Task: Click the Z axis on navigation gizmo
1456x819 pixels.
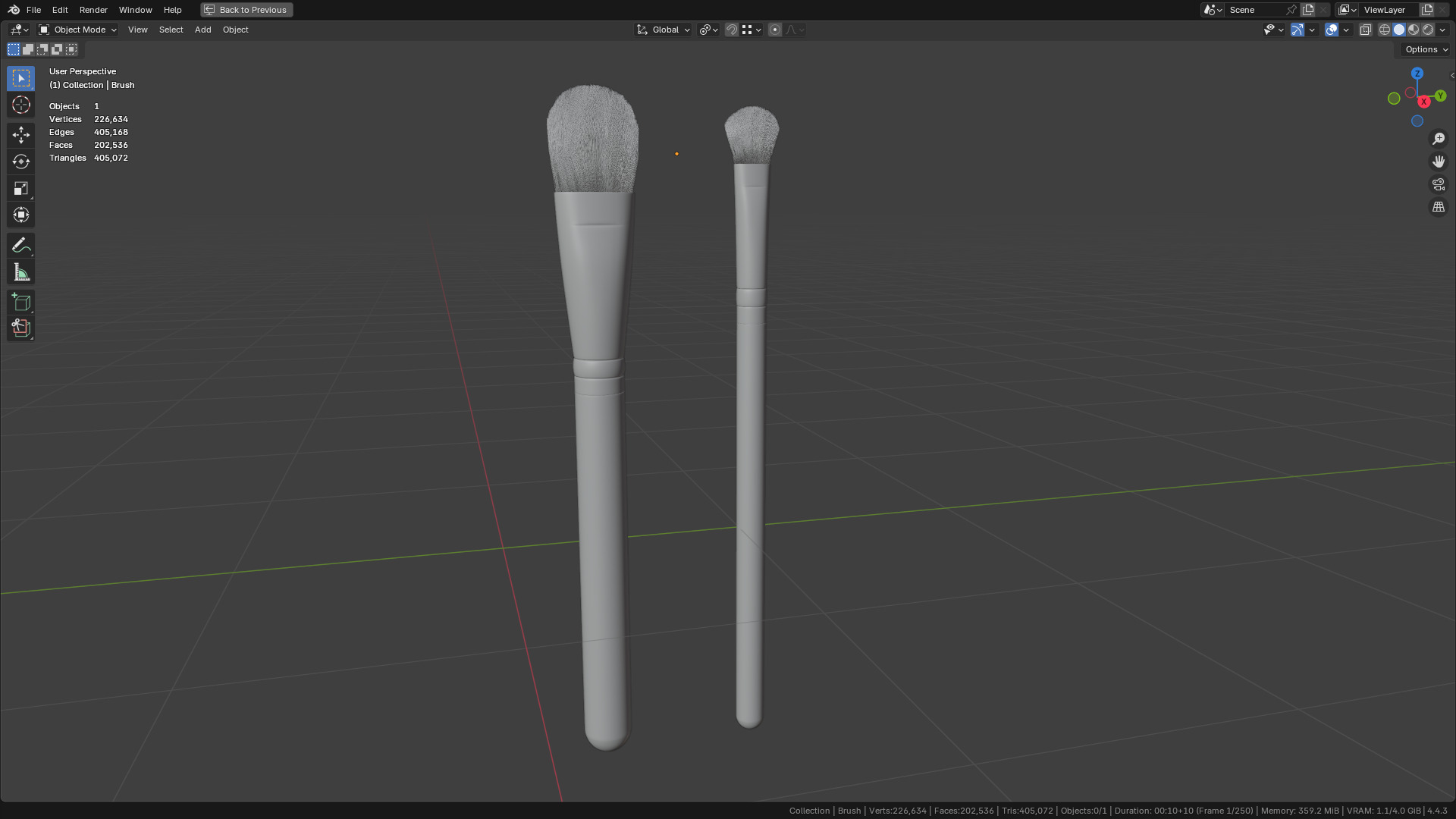Action: [1417, 74]
